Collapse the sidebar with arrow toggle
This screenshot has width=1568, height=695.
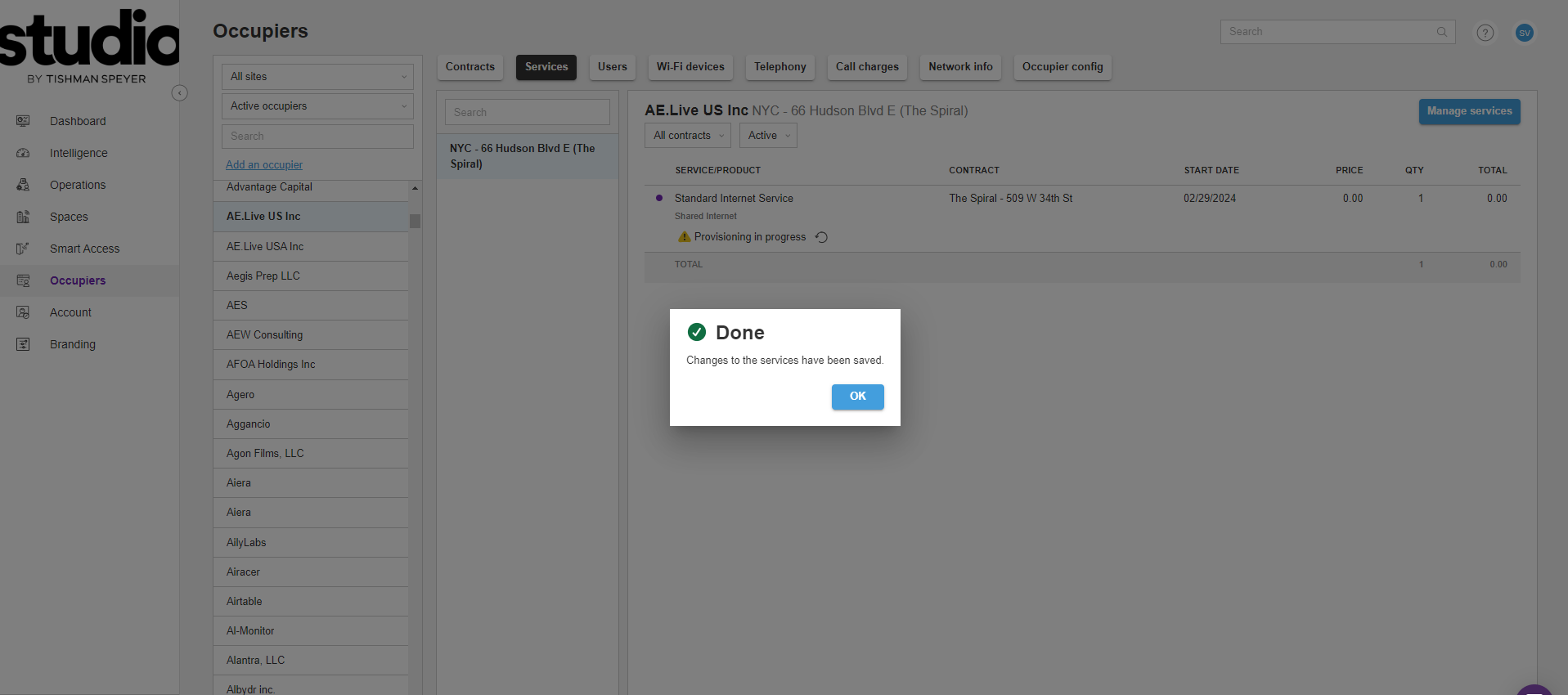point(179,93)
